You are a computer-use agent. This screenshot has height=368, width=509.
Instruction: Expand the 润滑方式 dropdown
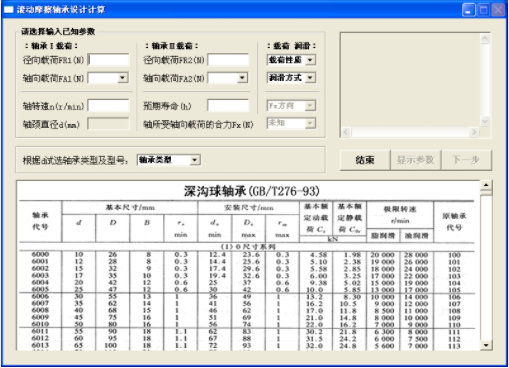[310, 78]
